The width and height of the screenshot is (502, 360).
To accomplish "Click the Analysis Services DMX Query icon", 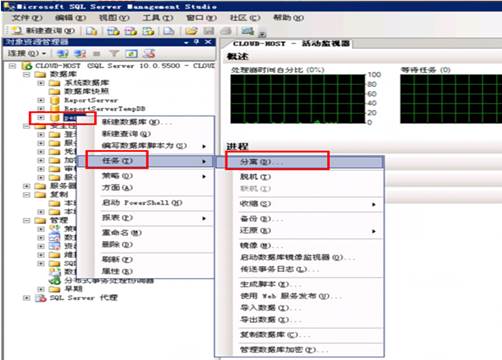I will click(131, 31).
